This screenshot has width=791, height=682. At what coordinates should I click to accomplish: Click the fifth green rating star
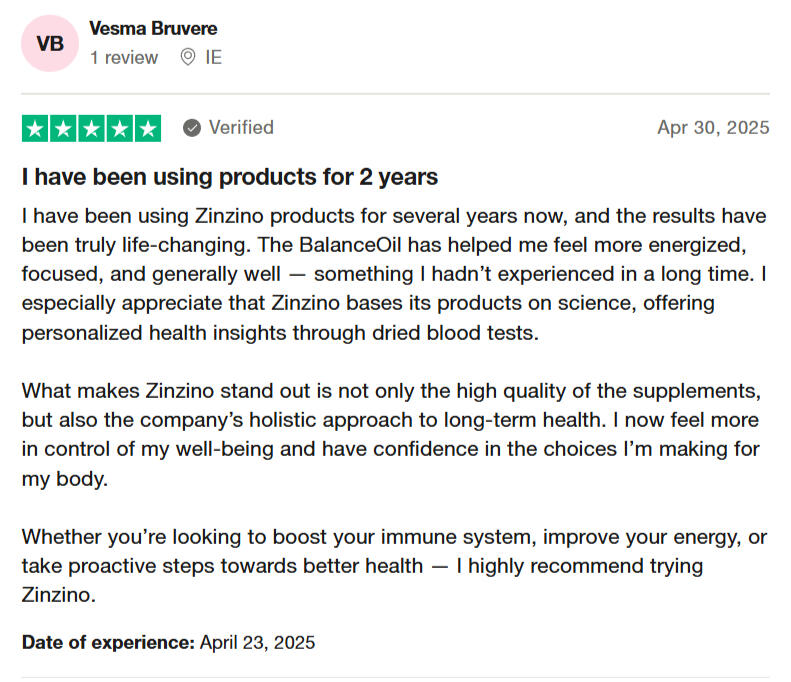click(x=147, y=128)
